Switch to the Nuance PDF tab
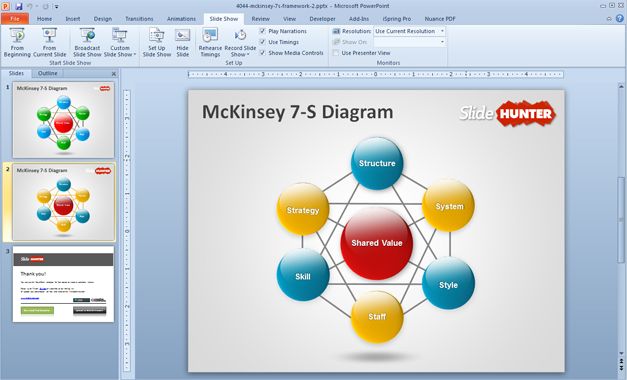Viewport: 627px width, 380px height. click(x=440, y=19)
